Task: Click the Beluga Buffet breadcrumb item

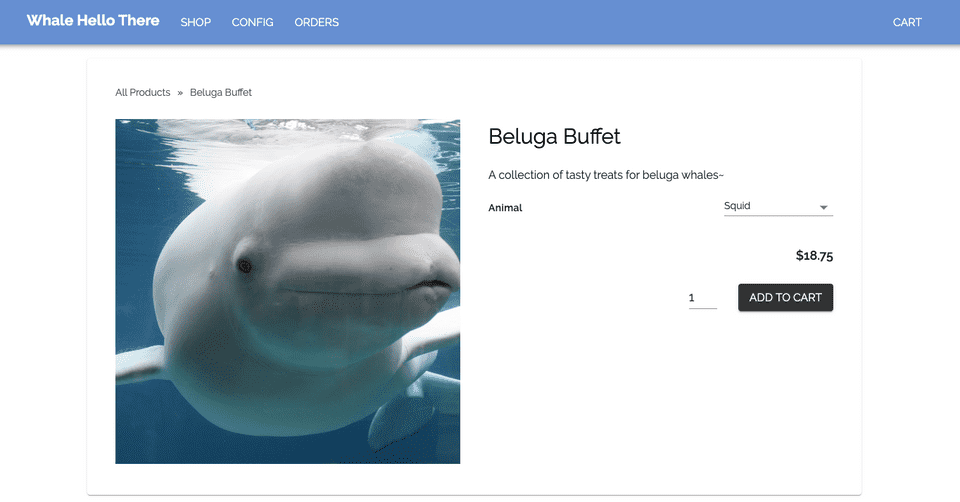Action: pyautogui.click(x=220, y=92)
